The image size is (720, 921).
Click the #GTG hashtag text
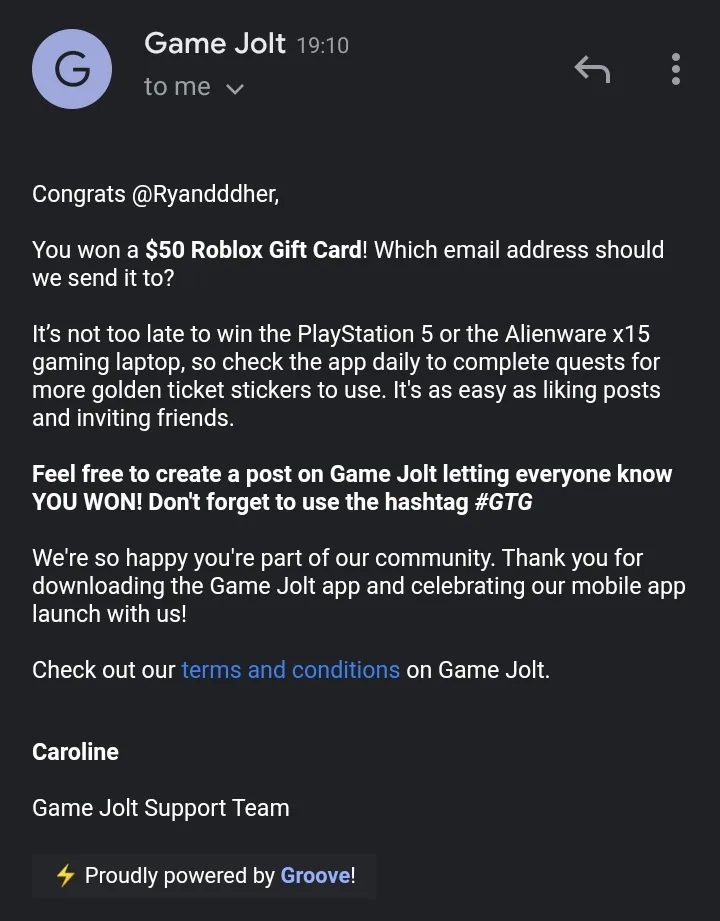pos(503,502)
